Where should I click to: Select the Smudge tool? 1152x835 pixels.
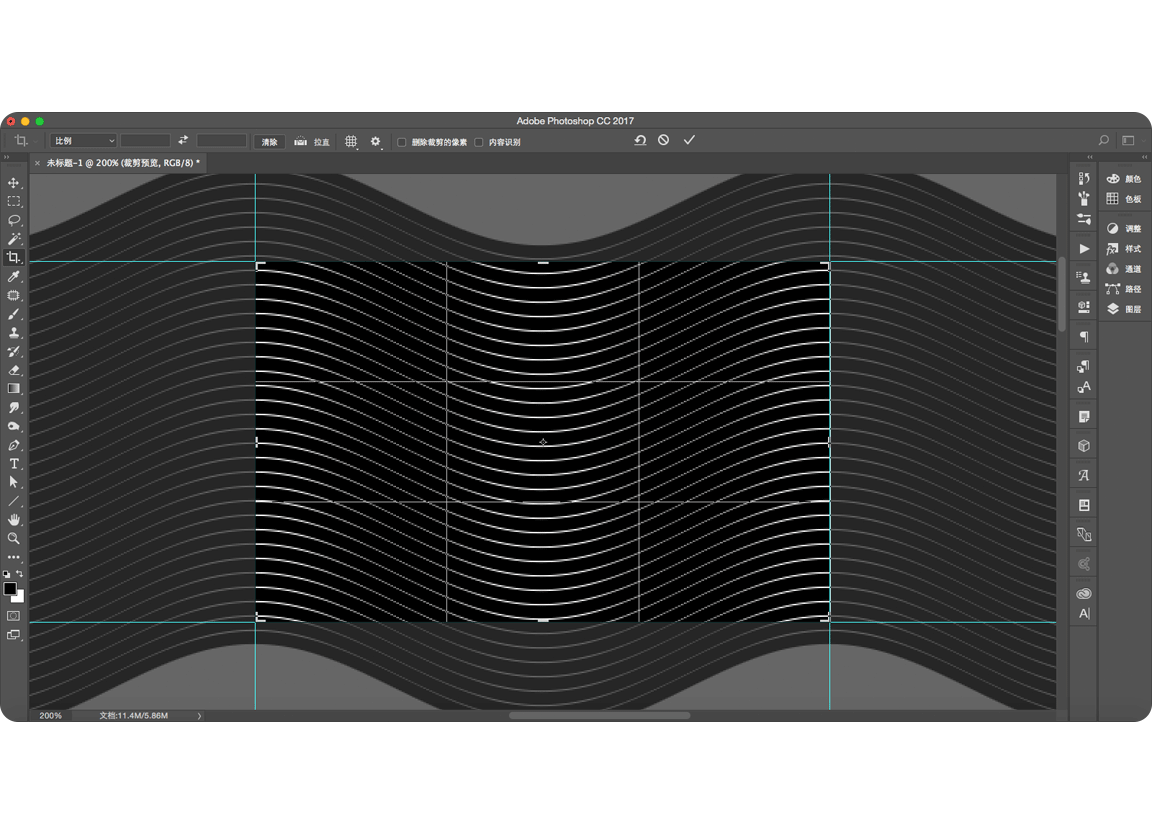pyautogui.click(x=13, y=408)
